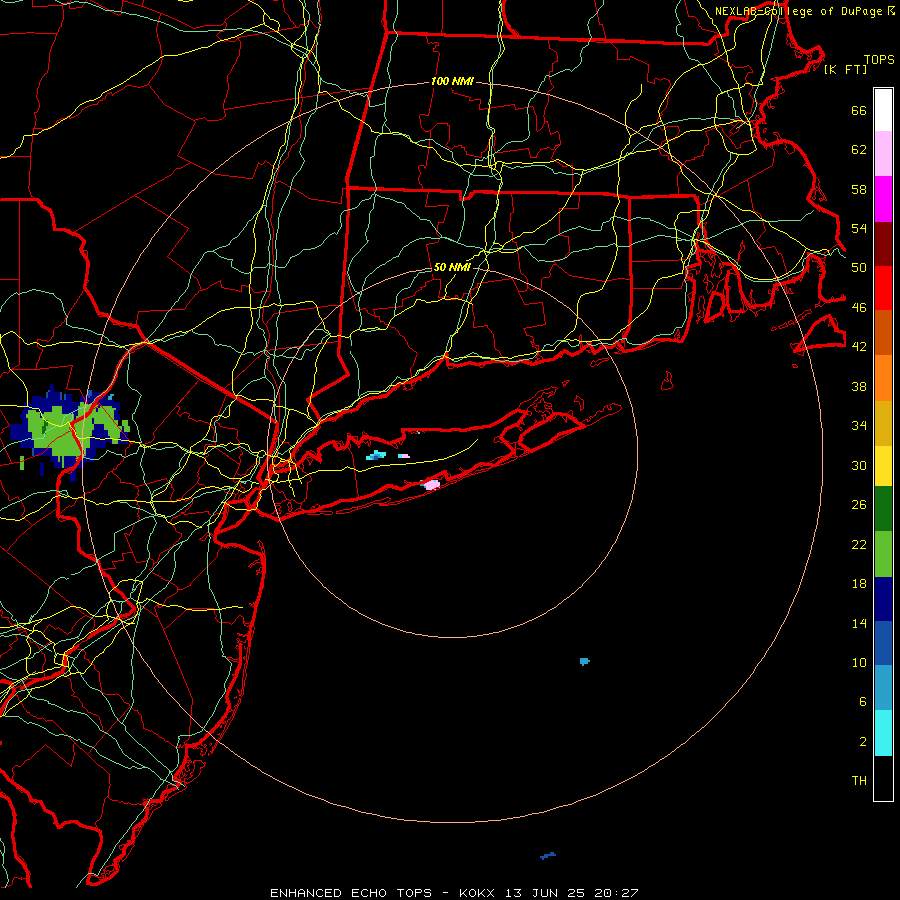This screenshot has width=900, height=900.
Task: Select the magenta legend color swatch
Action: click(883, 199)
